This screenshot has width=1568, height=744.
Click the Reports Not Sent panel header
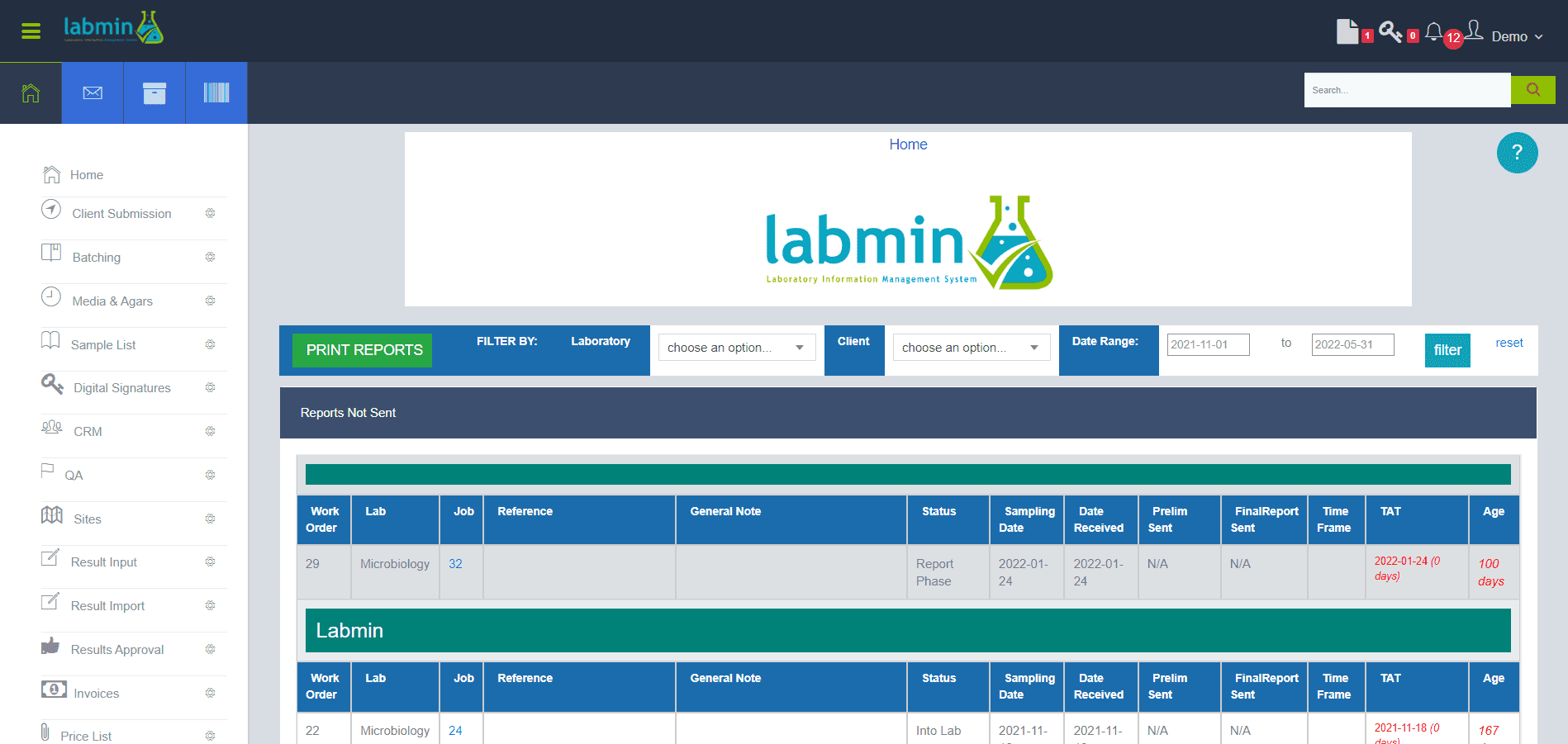(908, 413)
